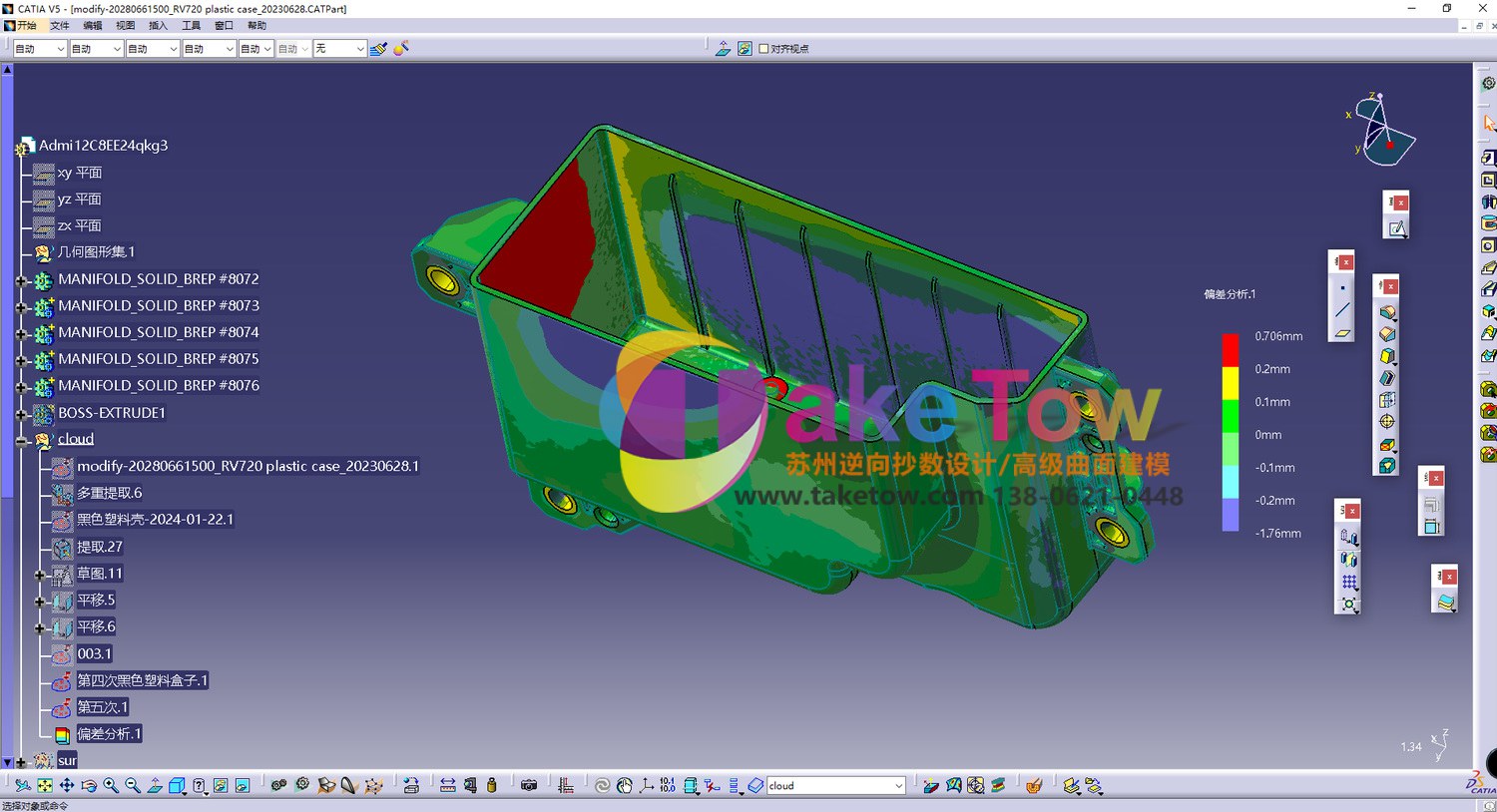Click the tree scrollbar up arrow
This screenshot has width=1497, height=812.
[7, 70]
